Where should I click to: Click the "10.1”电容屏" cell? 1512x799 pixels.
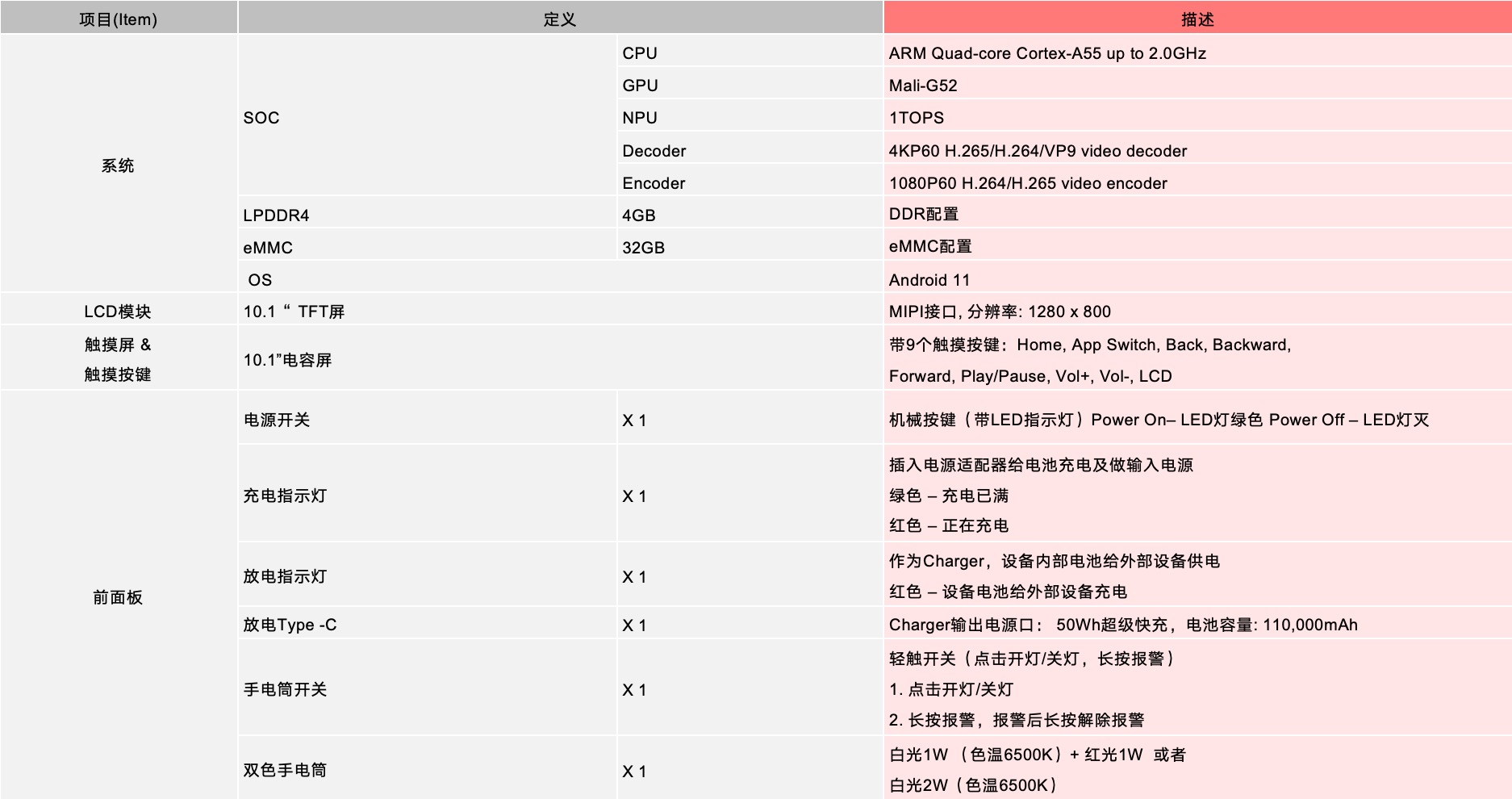click(288, 360)
